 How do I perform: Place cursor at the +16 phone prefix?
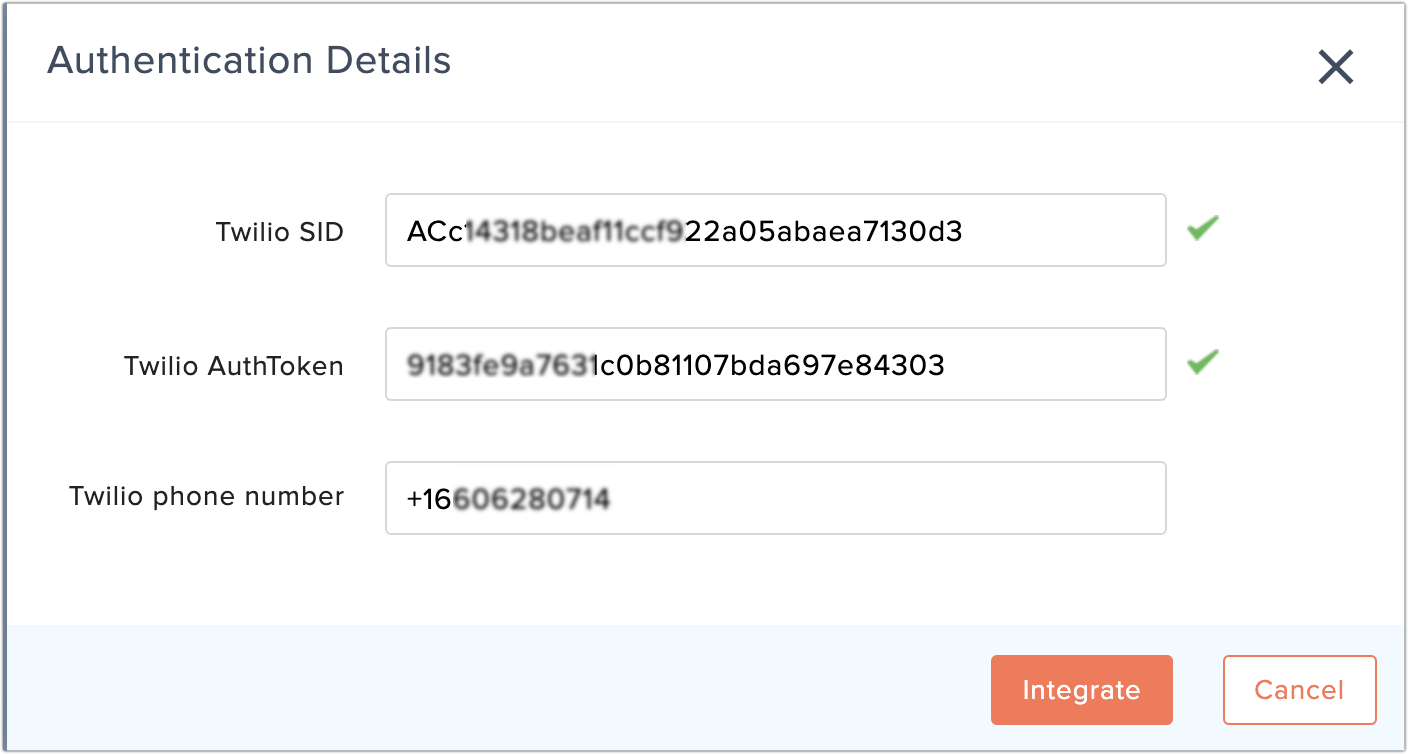pos(430,498)
